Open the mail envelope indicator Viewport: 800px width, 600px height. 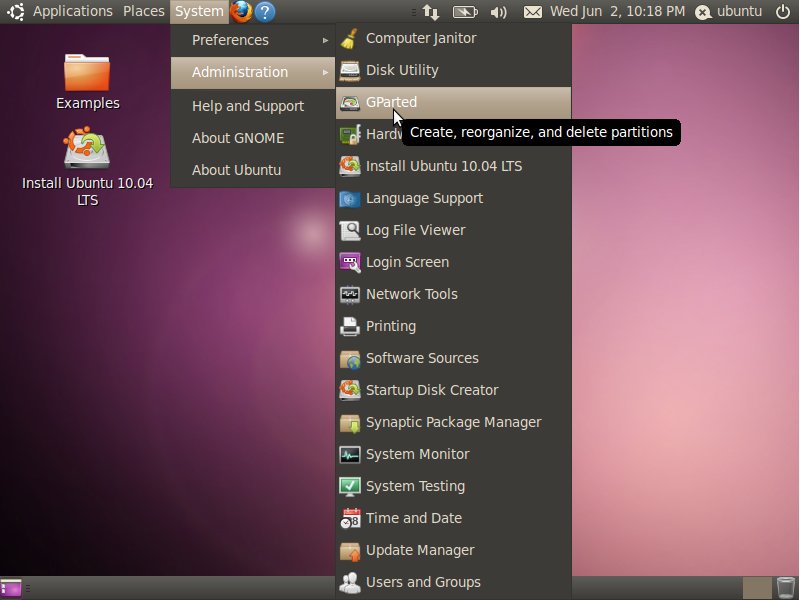533,12
